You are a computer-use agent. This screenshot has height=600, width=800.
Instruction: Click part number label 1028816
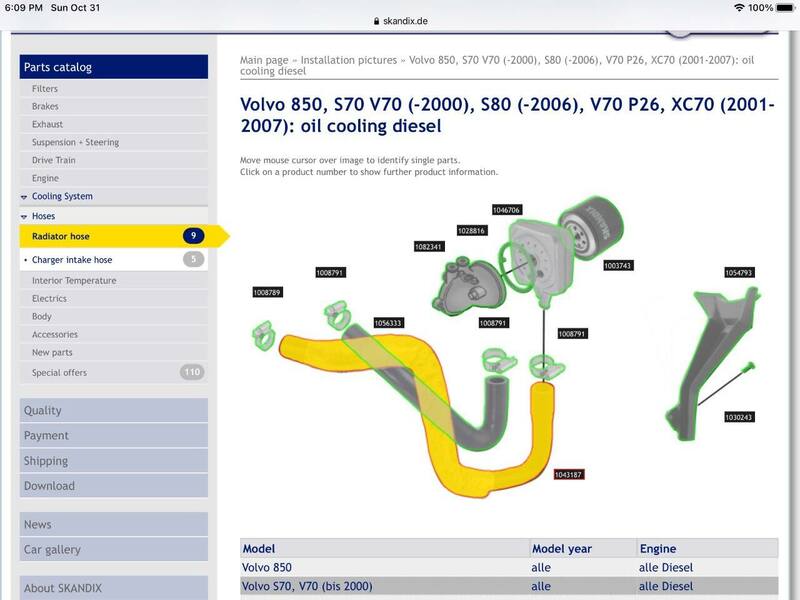[471, 231]
